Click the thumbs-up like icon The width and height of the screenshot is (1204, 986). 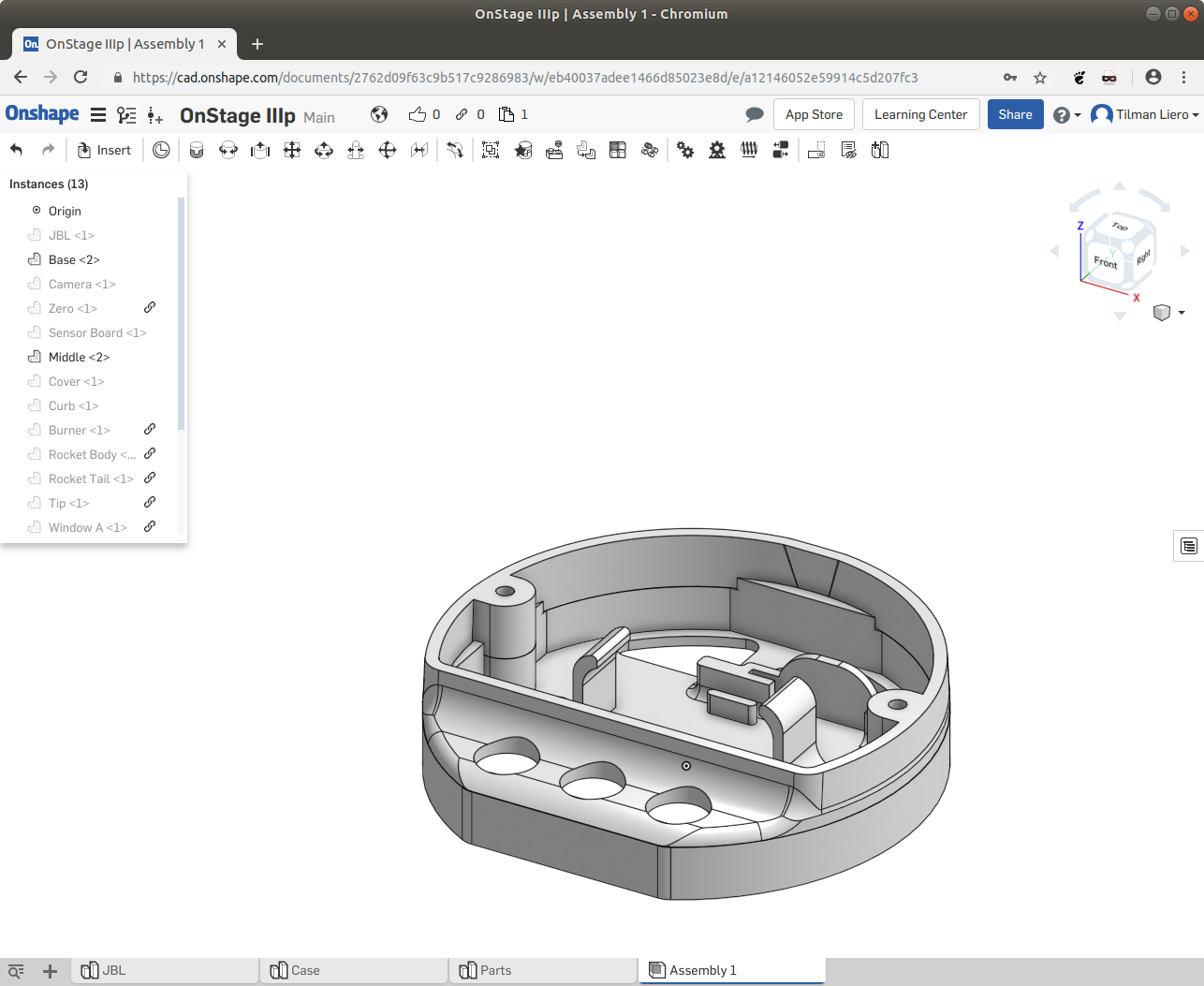(418, 114)
